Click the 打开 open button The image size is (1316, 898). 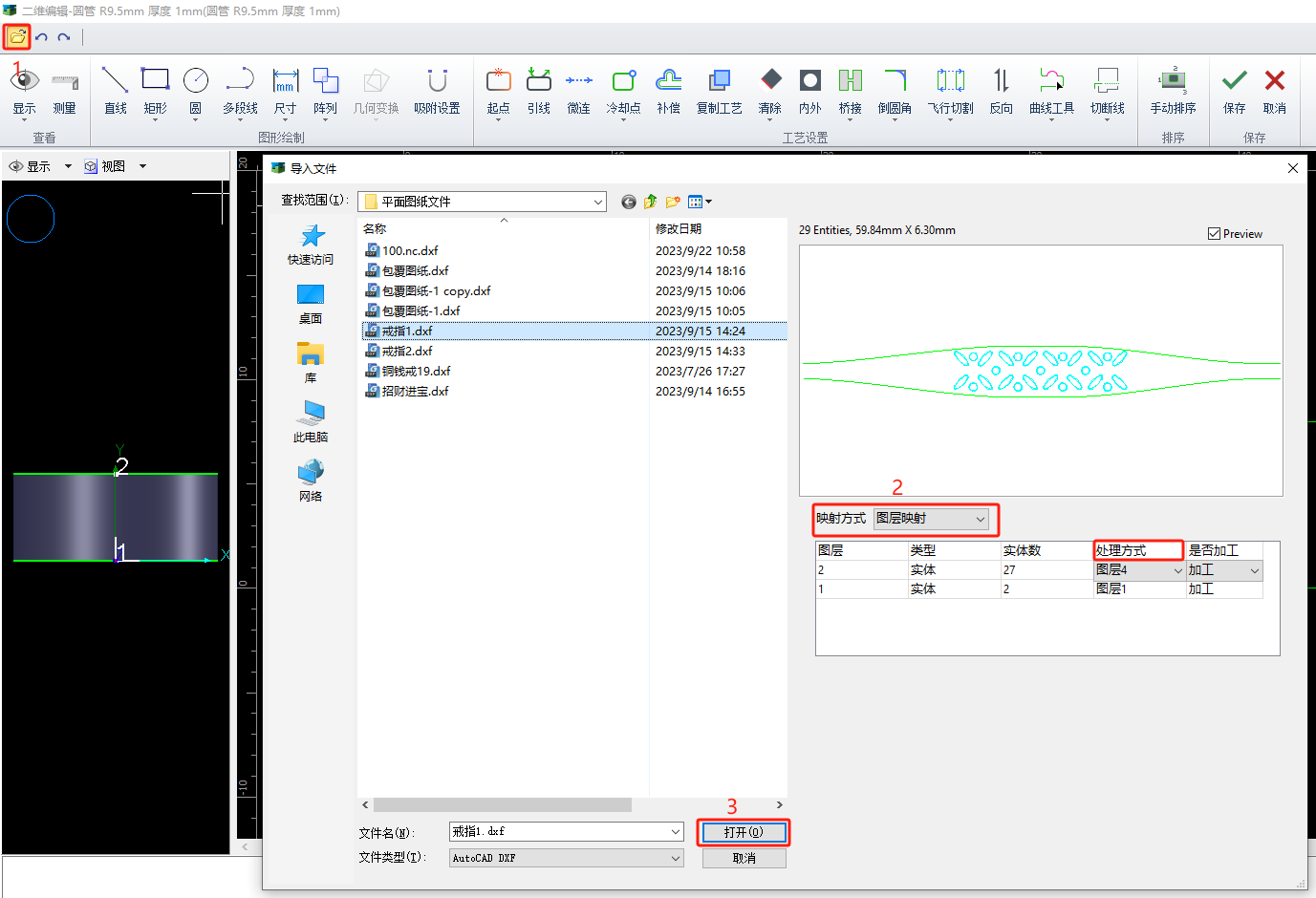point(744,832)
